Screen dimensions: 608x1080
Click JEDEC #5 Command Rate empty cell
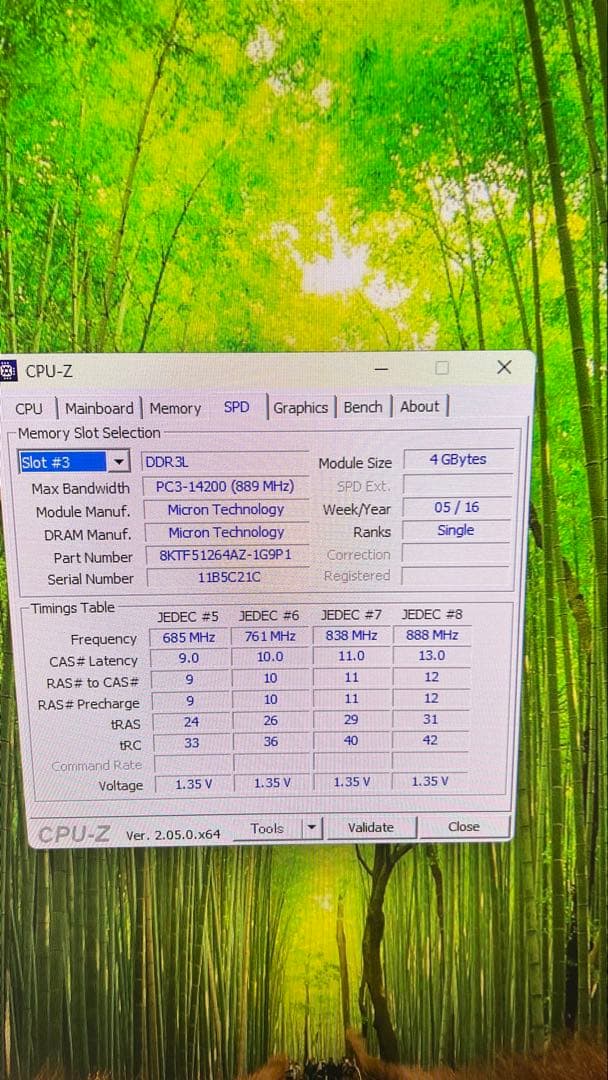(x=192, y=764)
